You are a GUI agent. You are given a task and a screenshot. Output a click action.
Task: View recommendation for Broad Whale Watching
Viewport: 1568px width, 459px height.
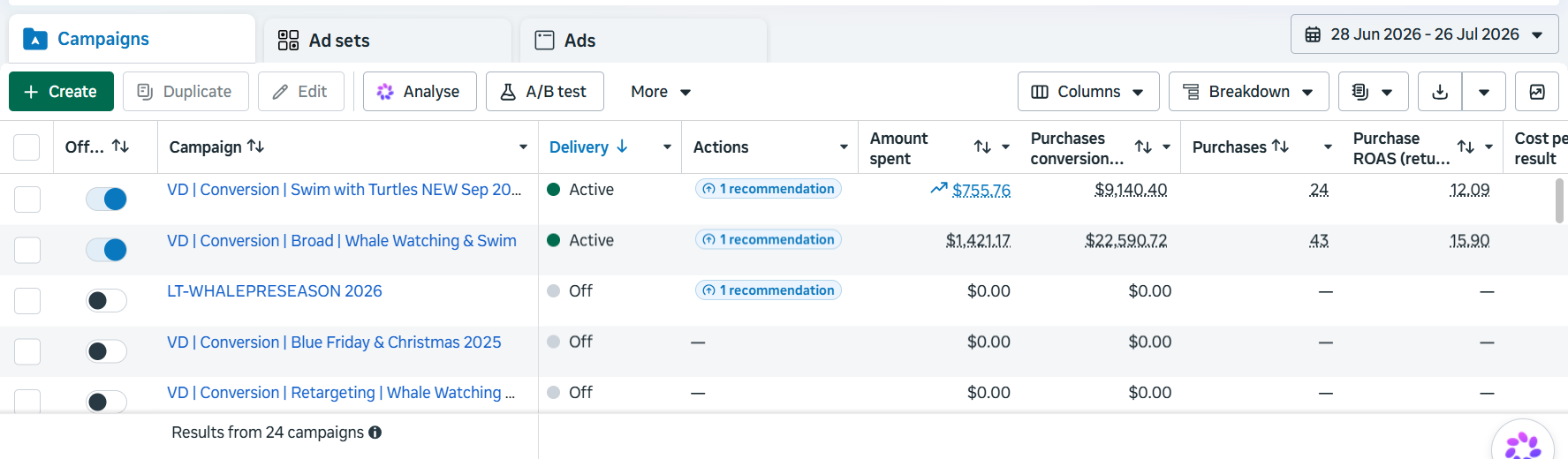[x=769, y=240]
